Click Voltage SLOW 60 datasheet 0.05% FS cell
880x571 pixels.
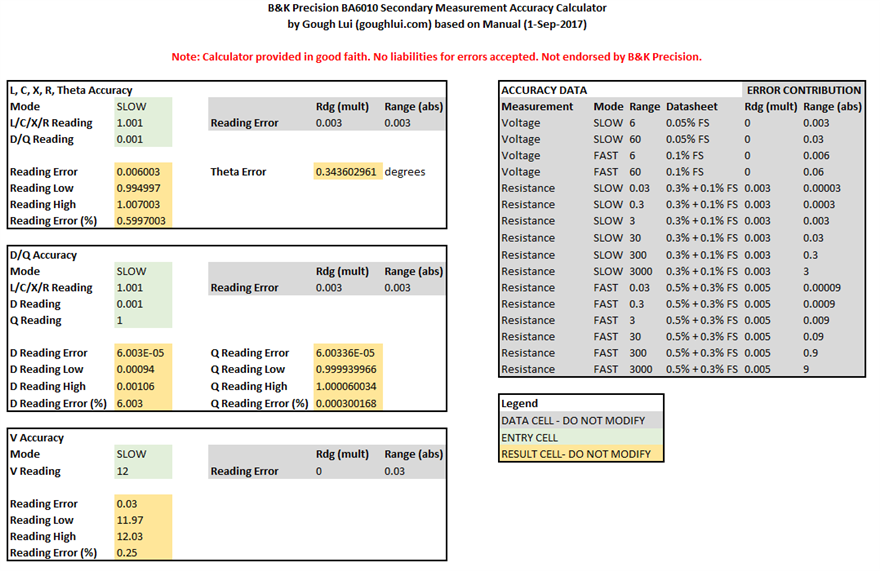688,139
